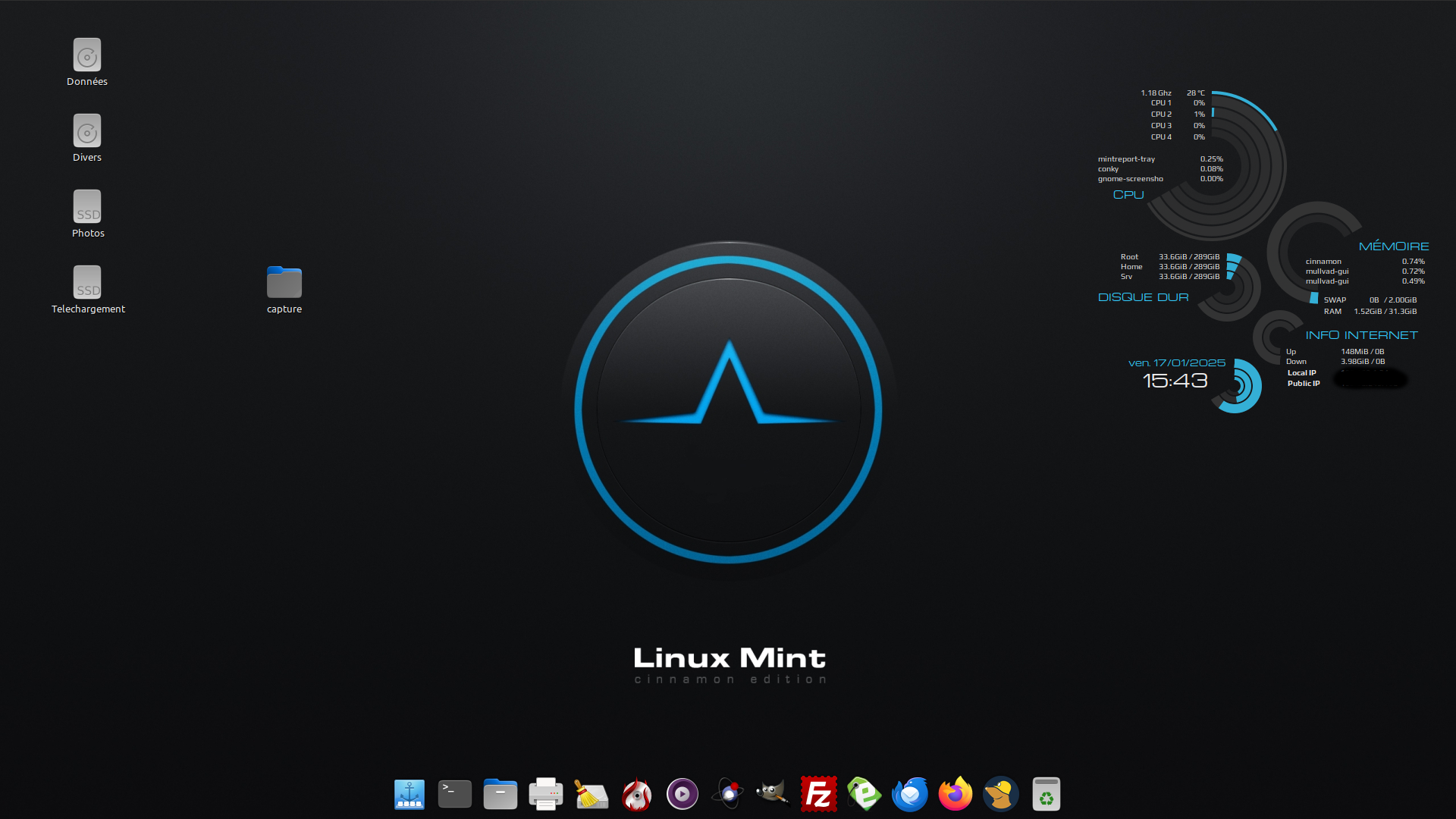Viewport: 1456px width, 819px height.
Task: Open the Trash from the dock
Action: [1046, 794]
